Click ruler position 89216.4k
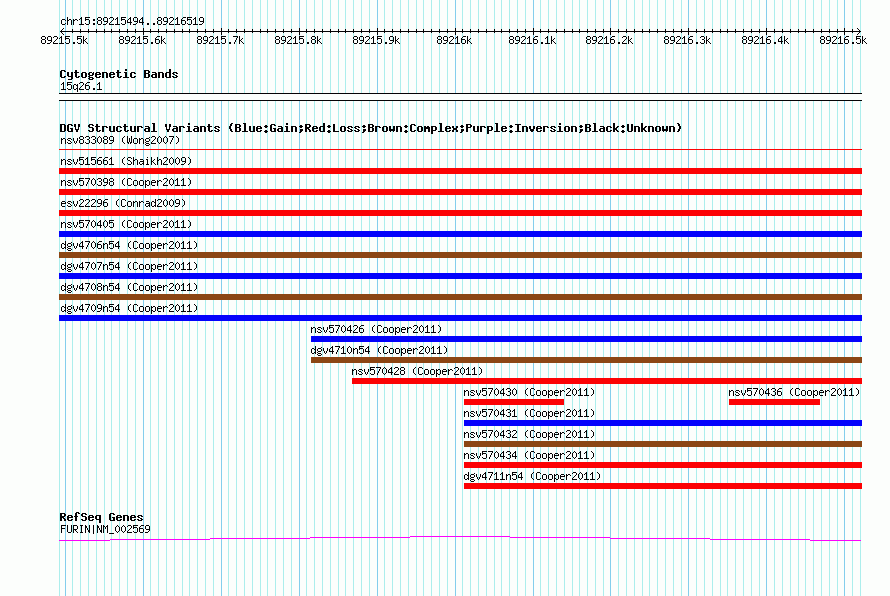Image resolution: width=890 pixels, height=596 pixels. 765,40
